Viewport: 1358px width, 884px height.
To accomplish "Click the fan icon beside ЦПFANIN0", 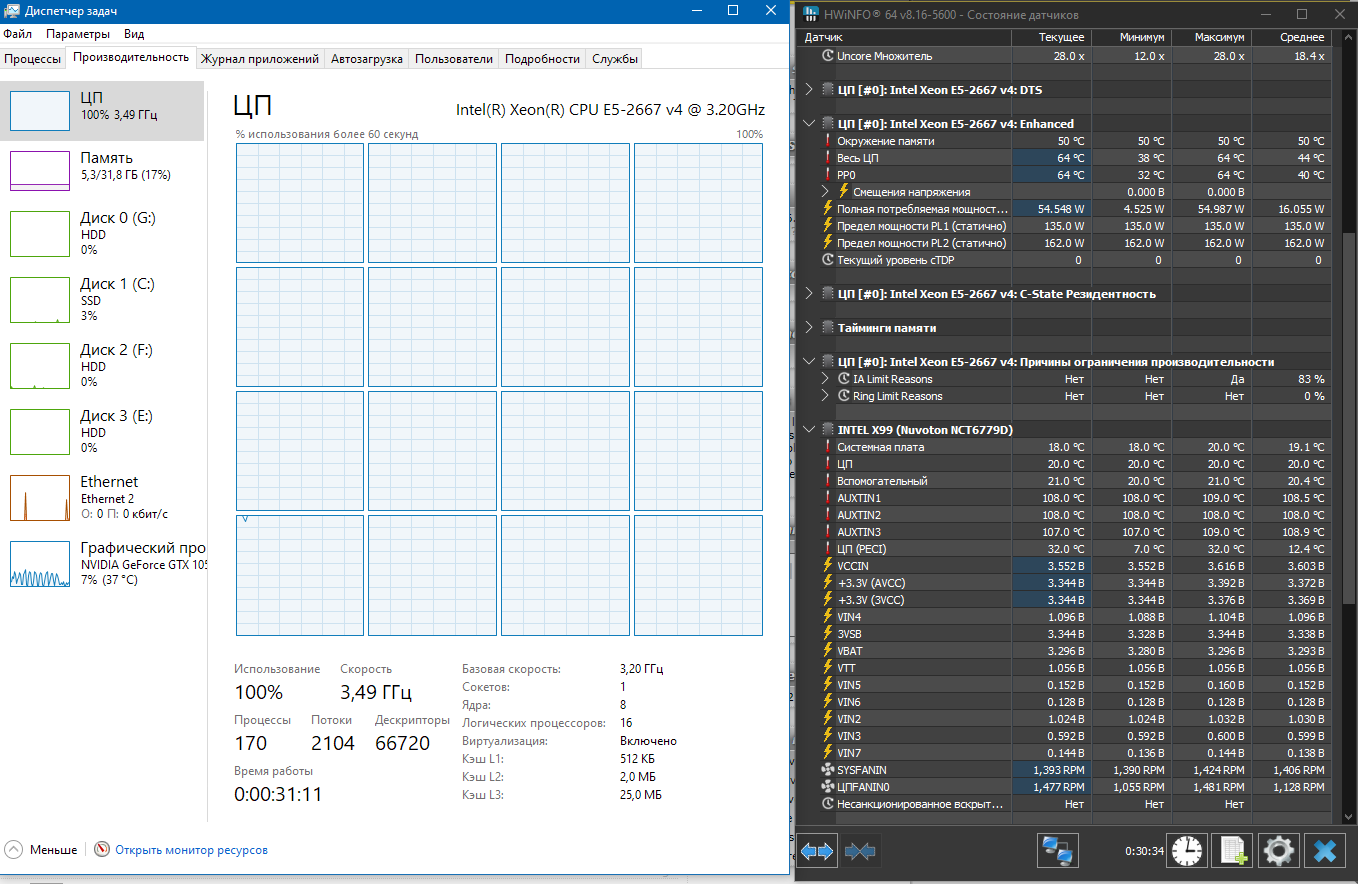I will pyautogui.click(x=827, y=787).
